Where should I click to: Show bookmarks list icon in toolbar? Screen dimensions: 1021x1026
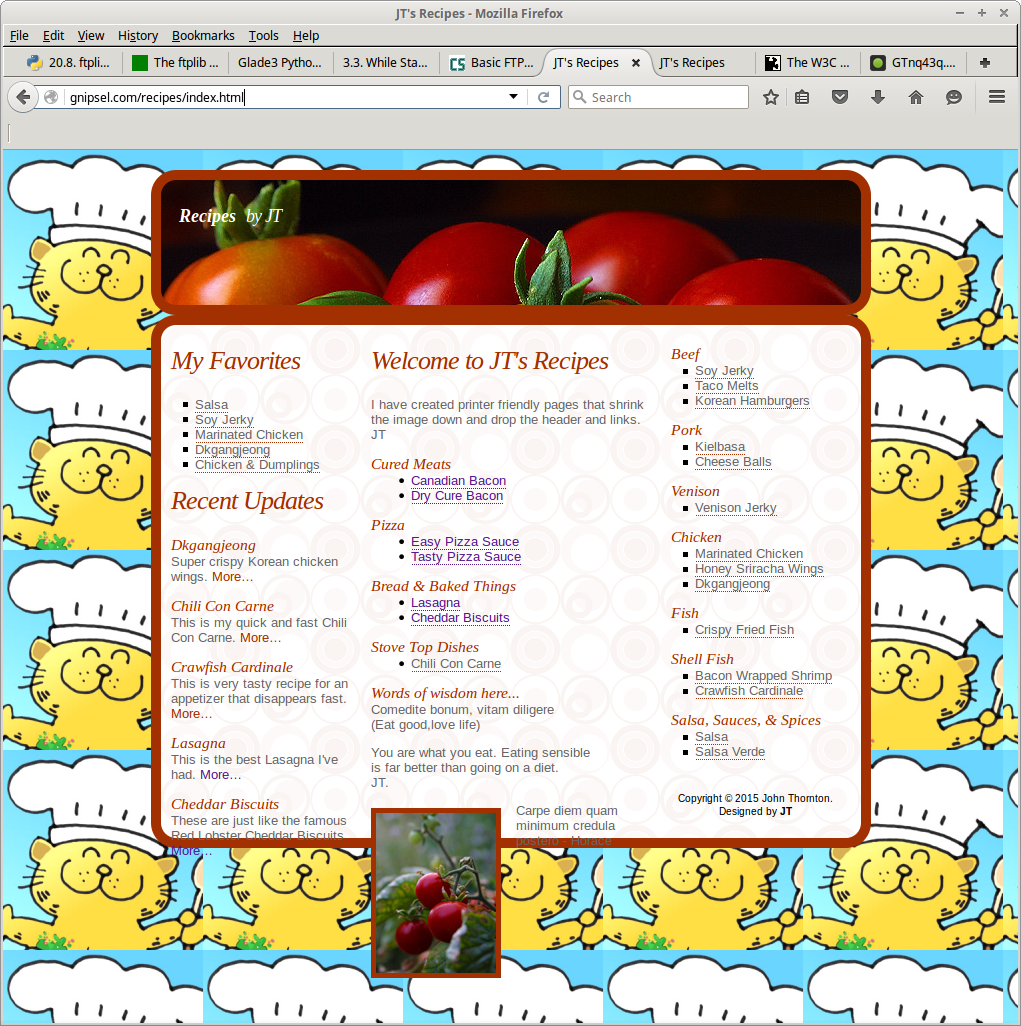coord(802,97)
